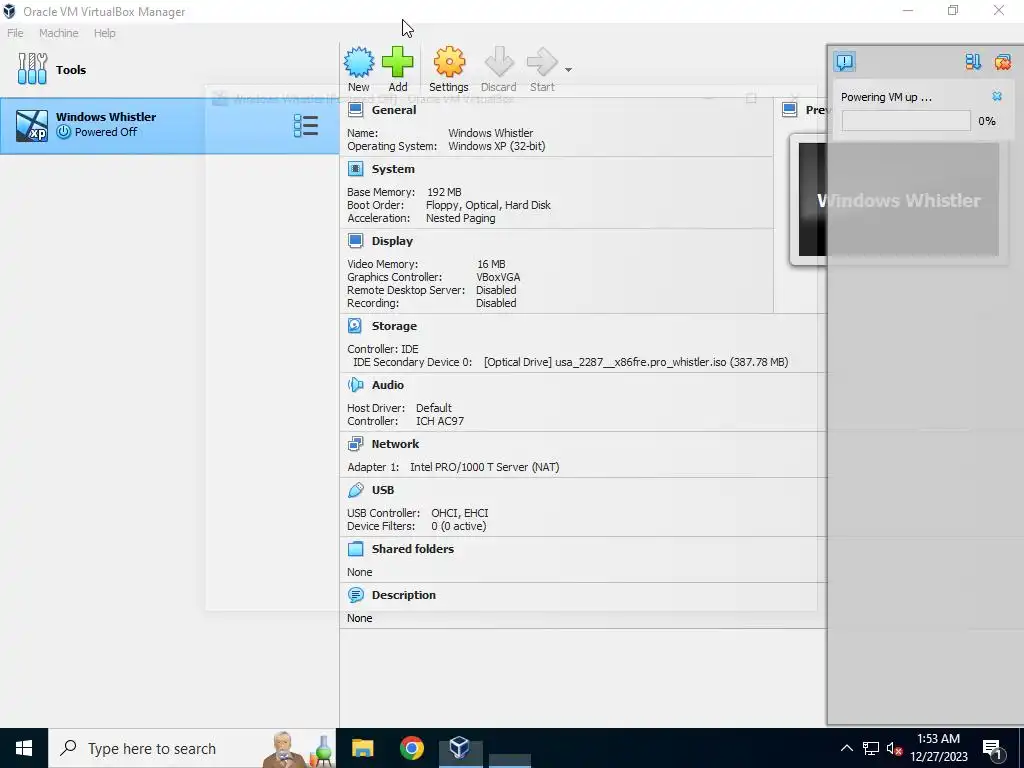Click the General section header
This screenshot has width=1024, height=768.
click(394, 110)
